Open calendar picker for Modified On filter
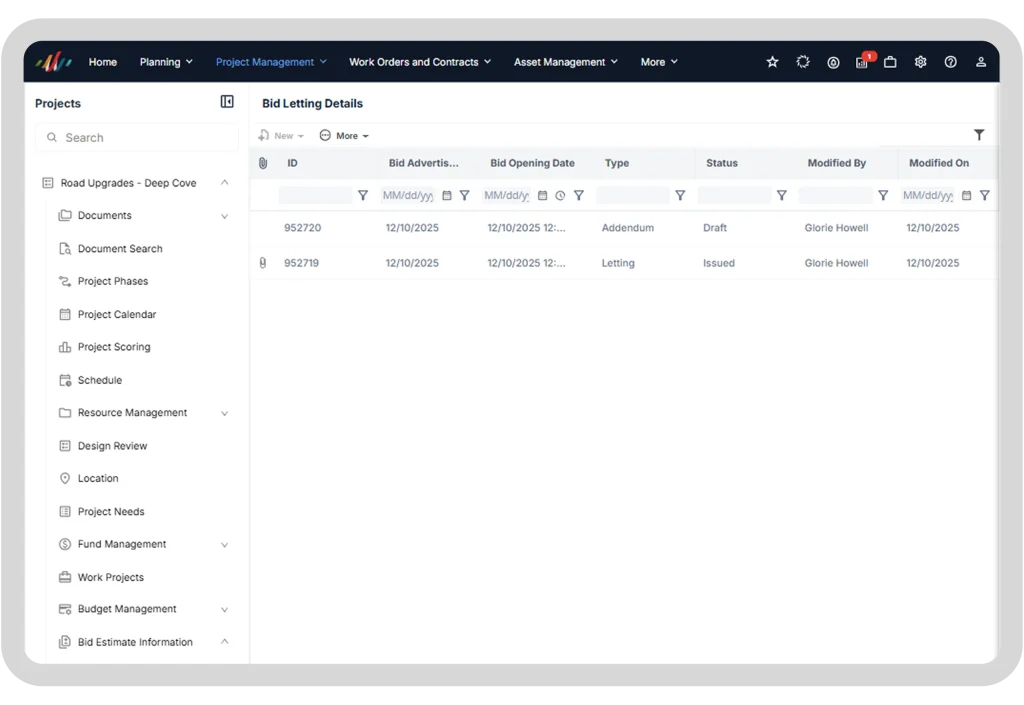The height and width of the screenshot is (705, 1024). coord(967,195)
